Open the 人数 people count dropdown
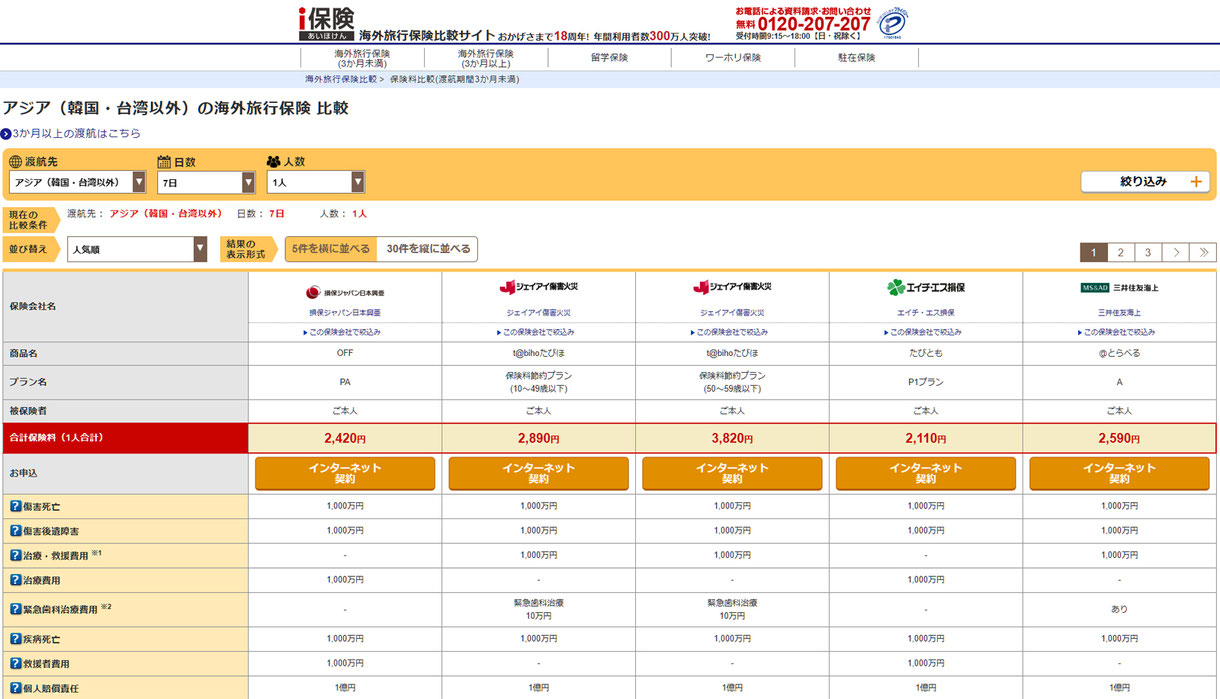Viewport: 1220px width, 699px height. coord(315,182)
